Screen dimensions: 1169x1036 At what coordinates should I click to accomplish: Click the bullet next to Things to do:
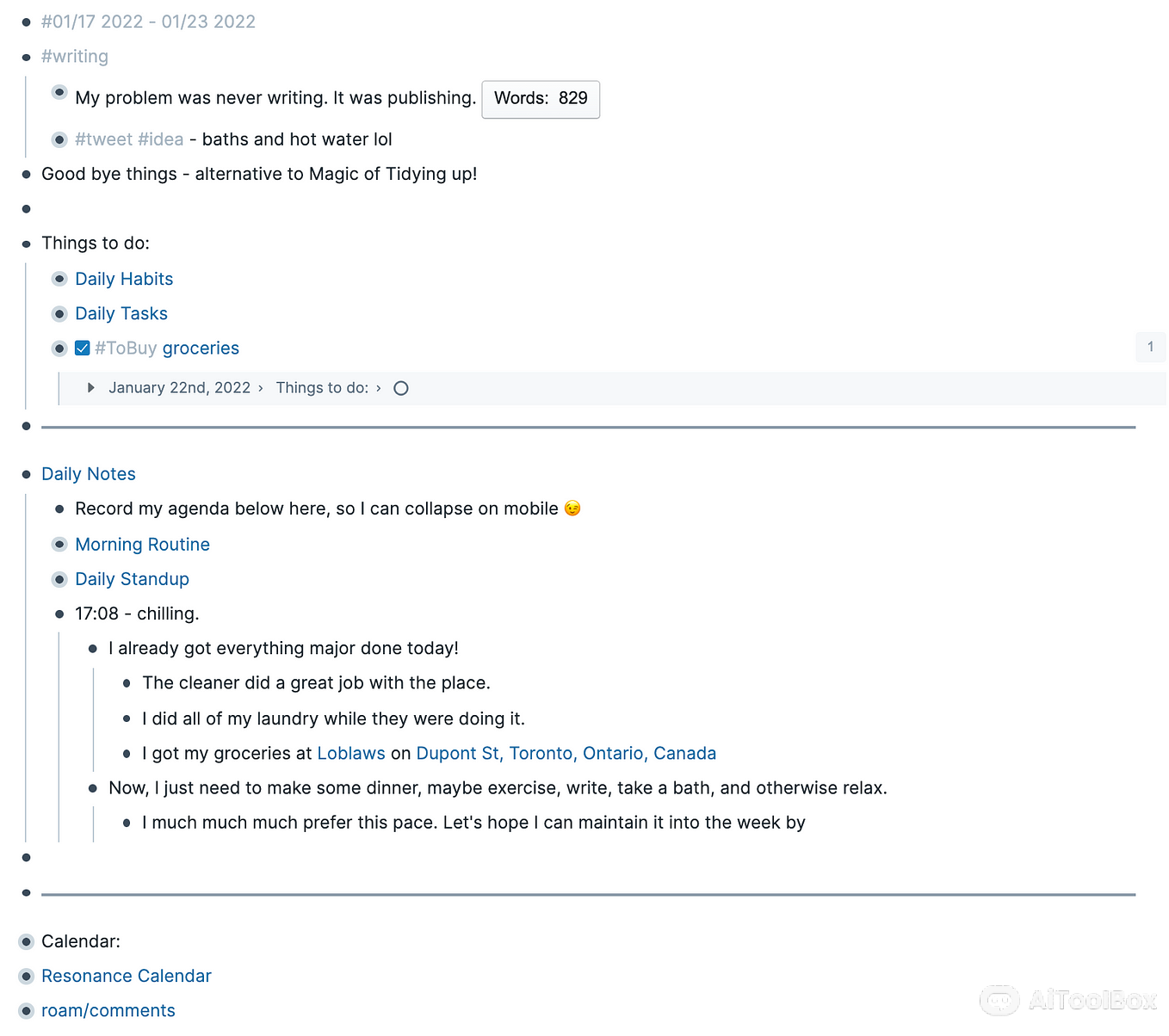pos(26,244)
